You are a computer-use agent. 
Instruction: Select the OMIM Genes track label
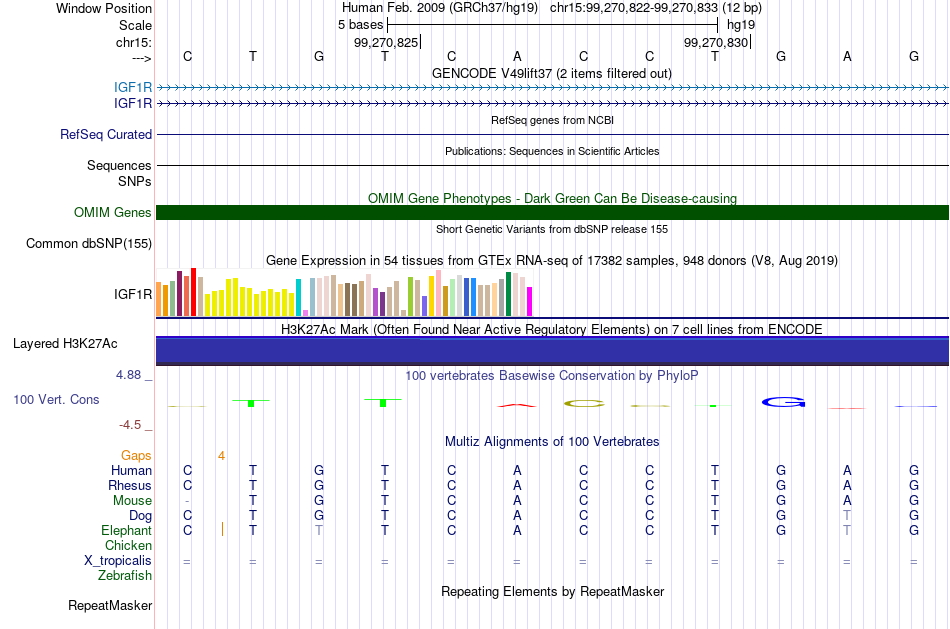(113, 213)
